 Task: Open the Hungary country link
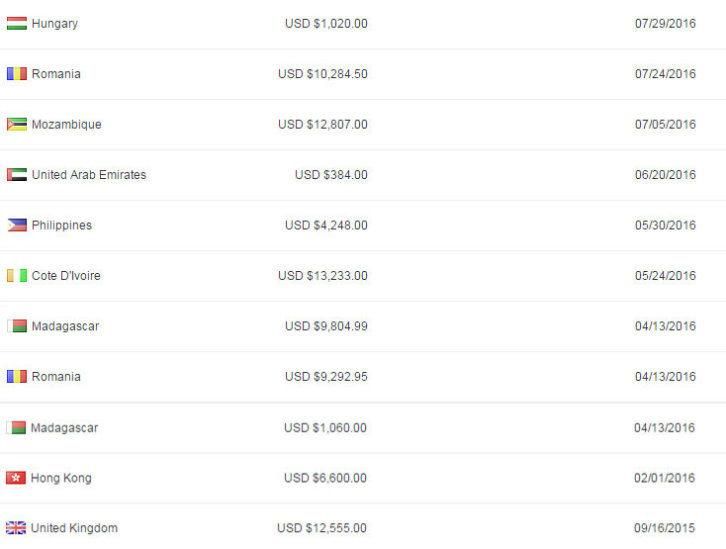(55, 24)
